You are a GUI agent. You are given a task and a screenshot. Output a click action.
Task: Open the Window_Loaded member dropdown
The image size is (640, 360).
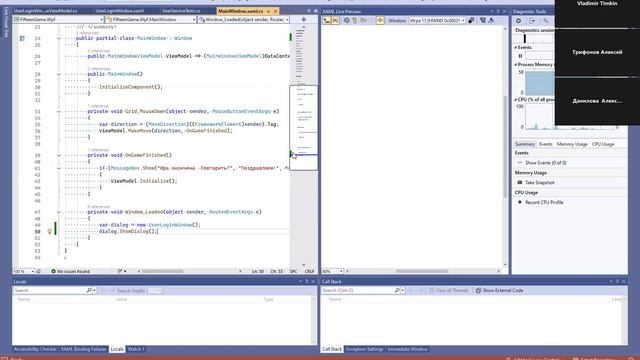tap(244, 19)
